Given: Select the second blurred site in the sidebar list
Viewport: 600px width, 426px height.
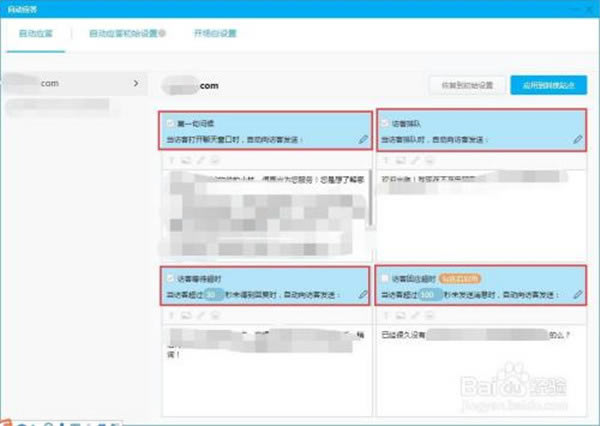Looking at the screenshot, I should [40, 105].
